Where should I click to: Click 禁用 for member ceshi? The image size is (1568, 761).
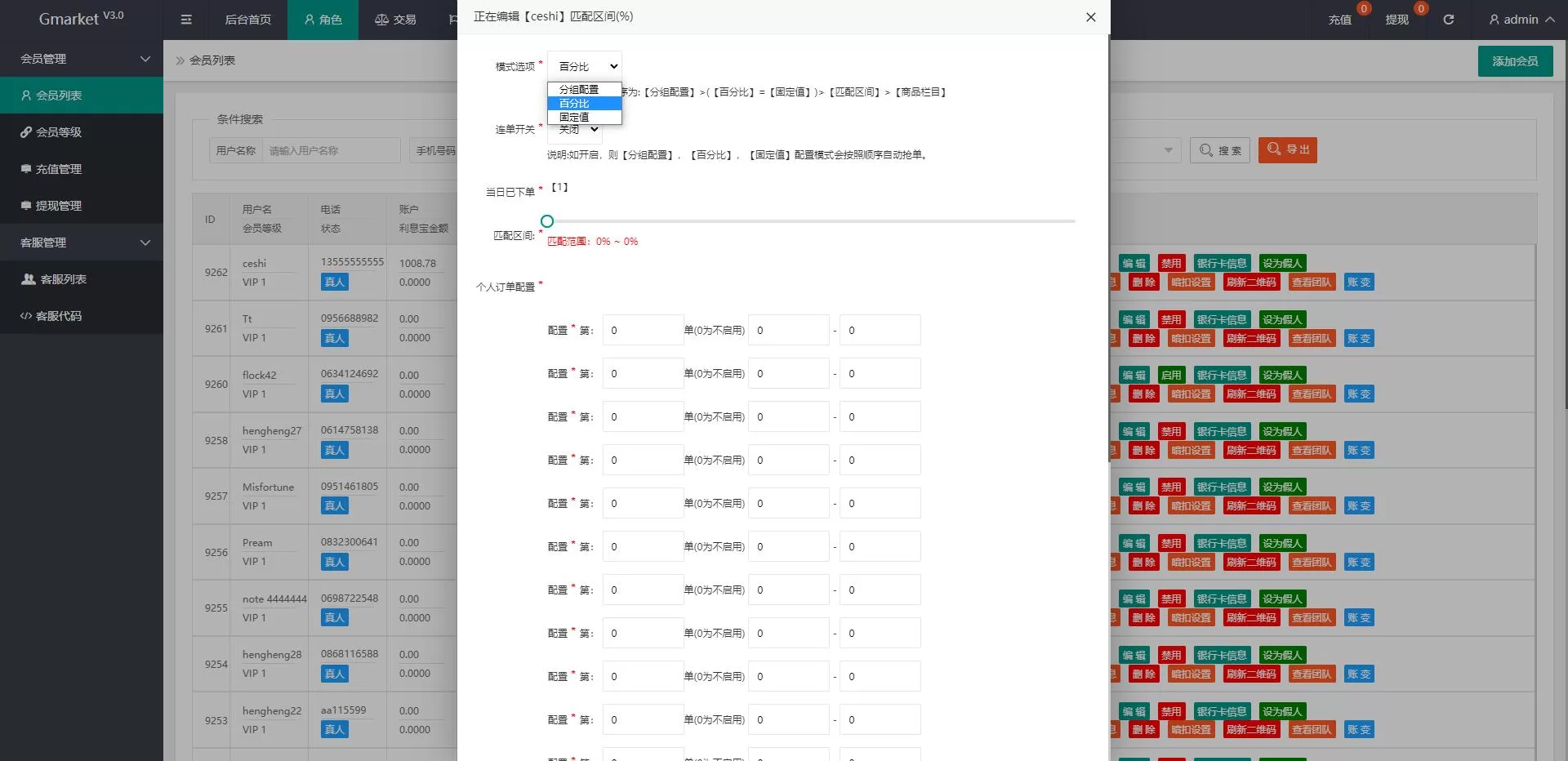pyautogui.click(x=1171, y=263)
